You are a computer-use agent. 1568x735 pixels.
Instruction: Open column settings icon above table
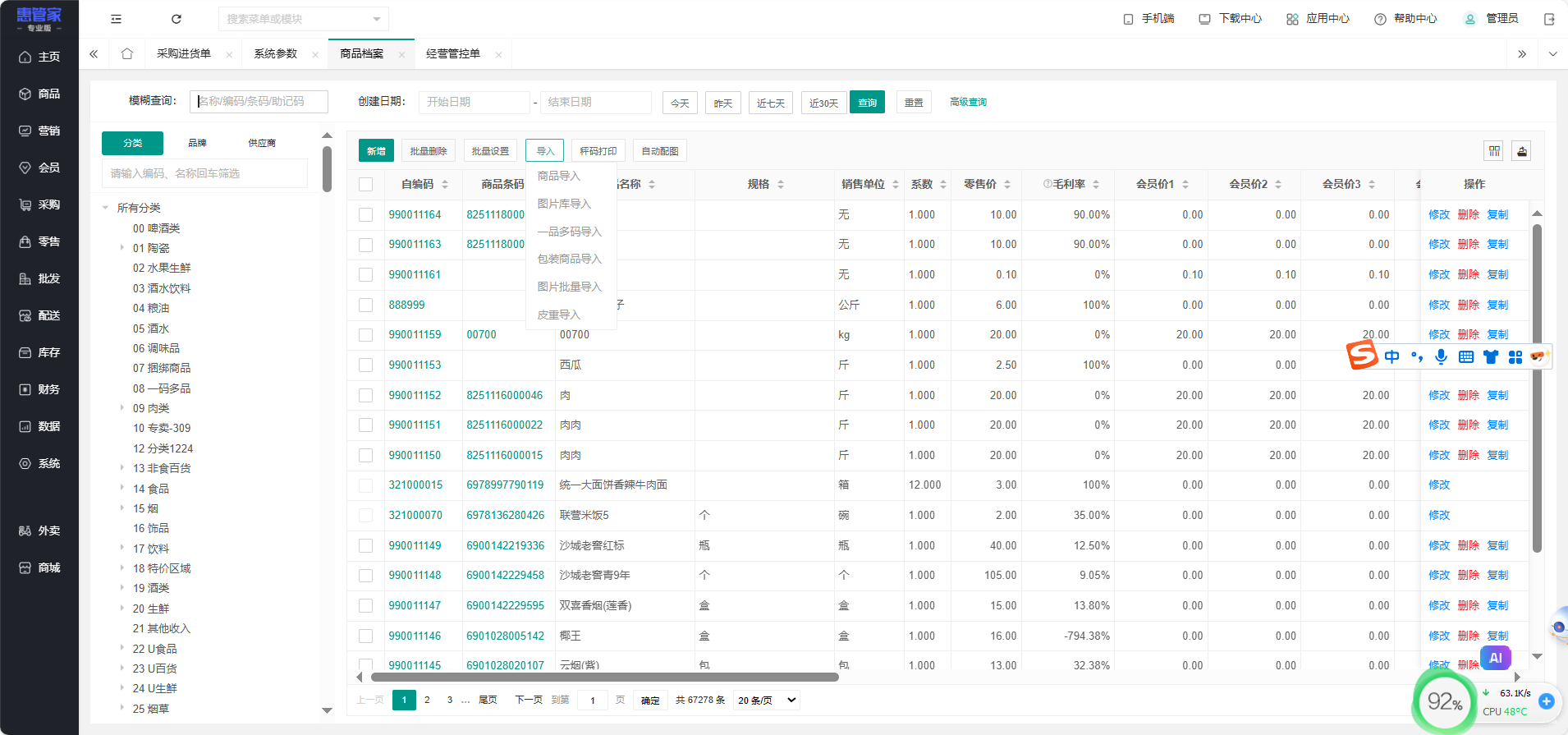pos(1494,151)
